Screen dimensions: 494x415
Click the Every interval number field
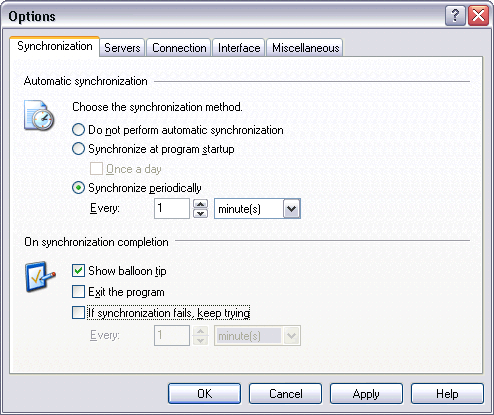(x=172, y=209)
